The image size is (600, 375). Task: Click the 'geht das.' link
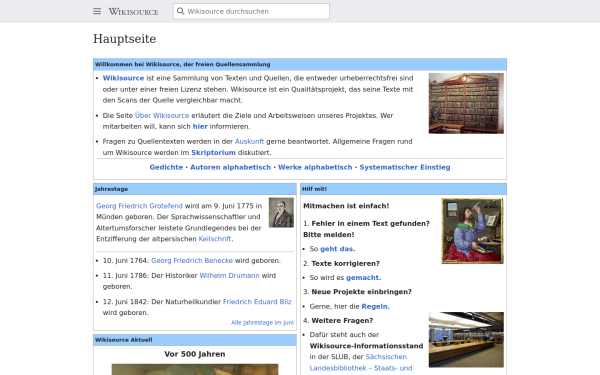click(338, 249)
